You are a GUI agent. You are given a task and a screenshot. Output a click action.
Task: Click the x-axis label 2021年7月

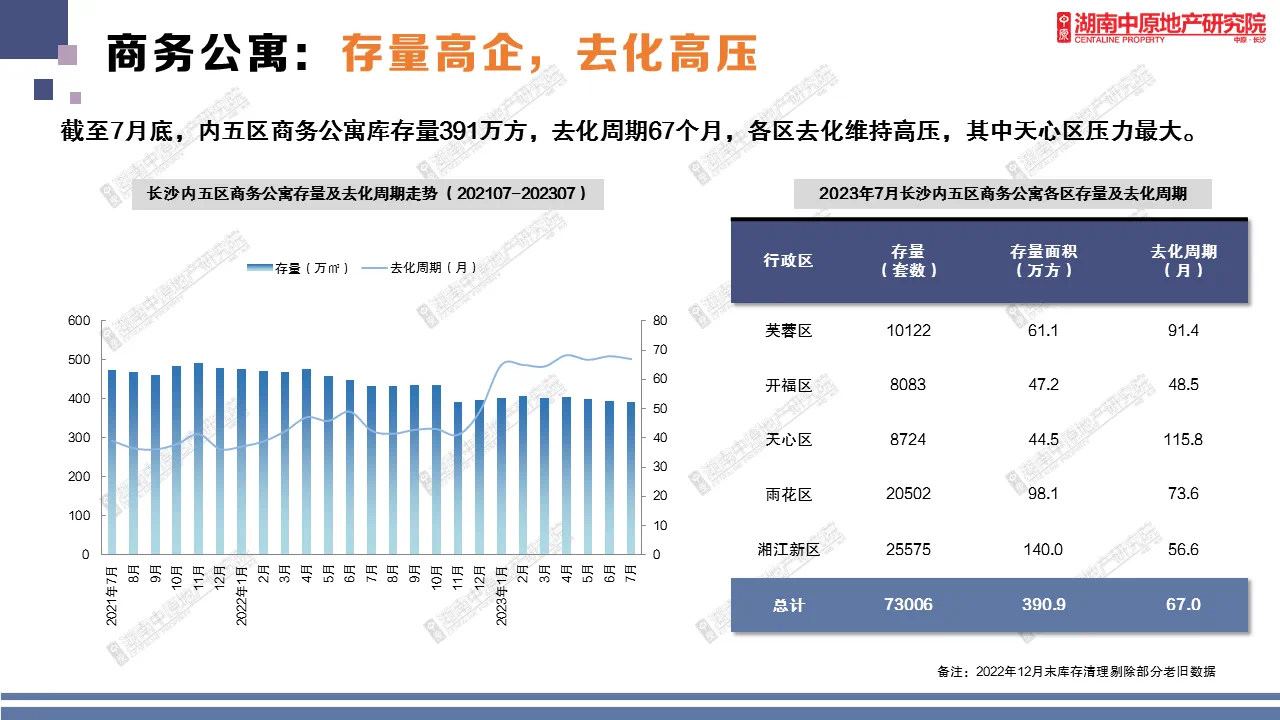click(112, 594)
